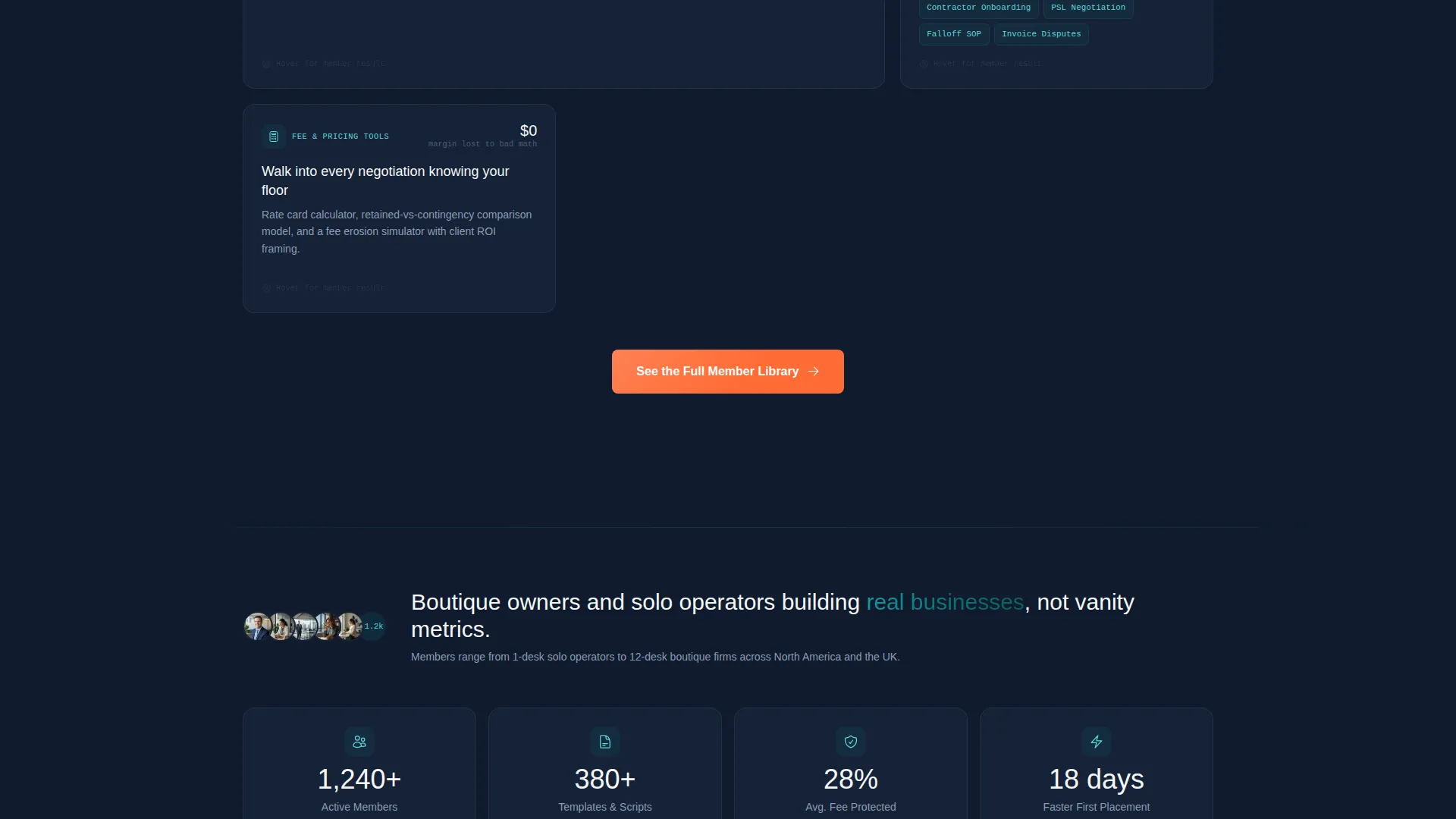Select the Contractor Onboarding tag
The width and height of the screenshot is (1456, 819).
point(978,8)
